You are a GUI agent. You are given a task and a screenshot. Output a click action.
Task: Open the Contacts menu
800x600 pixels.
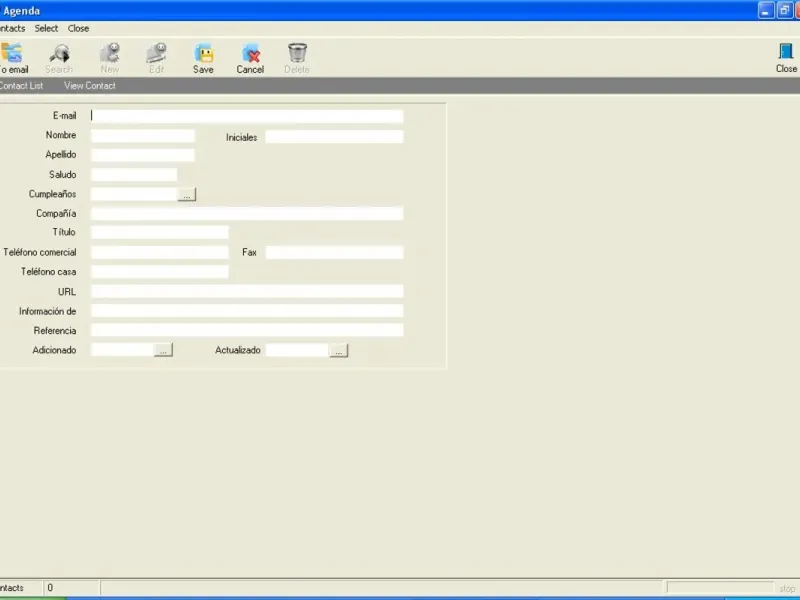coord(12,29)
